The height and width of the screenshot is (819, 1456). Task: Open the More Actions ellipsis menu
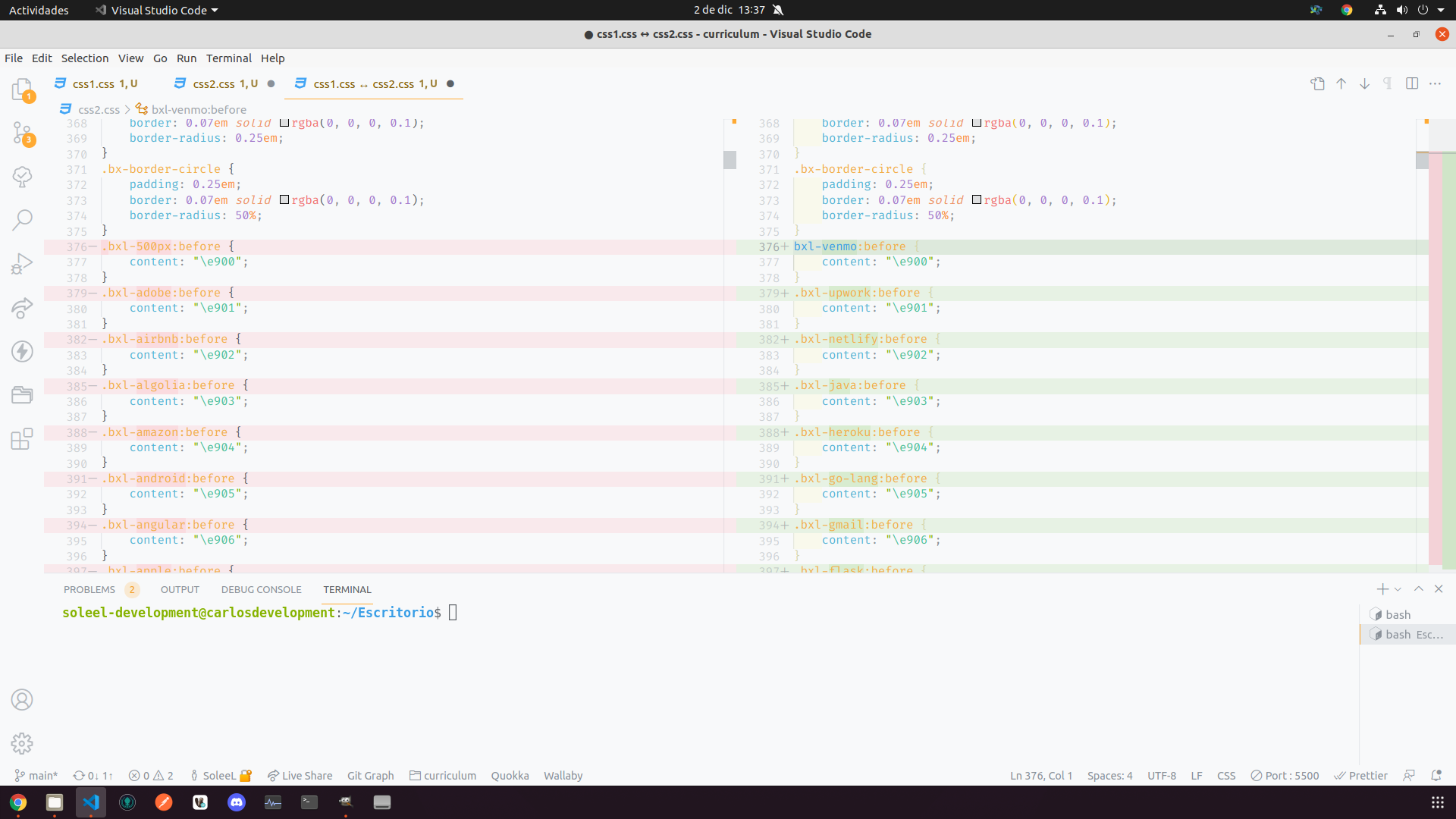click(x=1436, y=83)
